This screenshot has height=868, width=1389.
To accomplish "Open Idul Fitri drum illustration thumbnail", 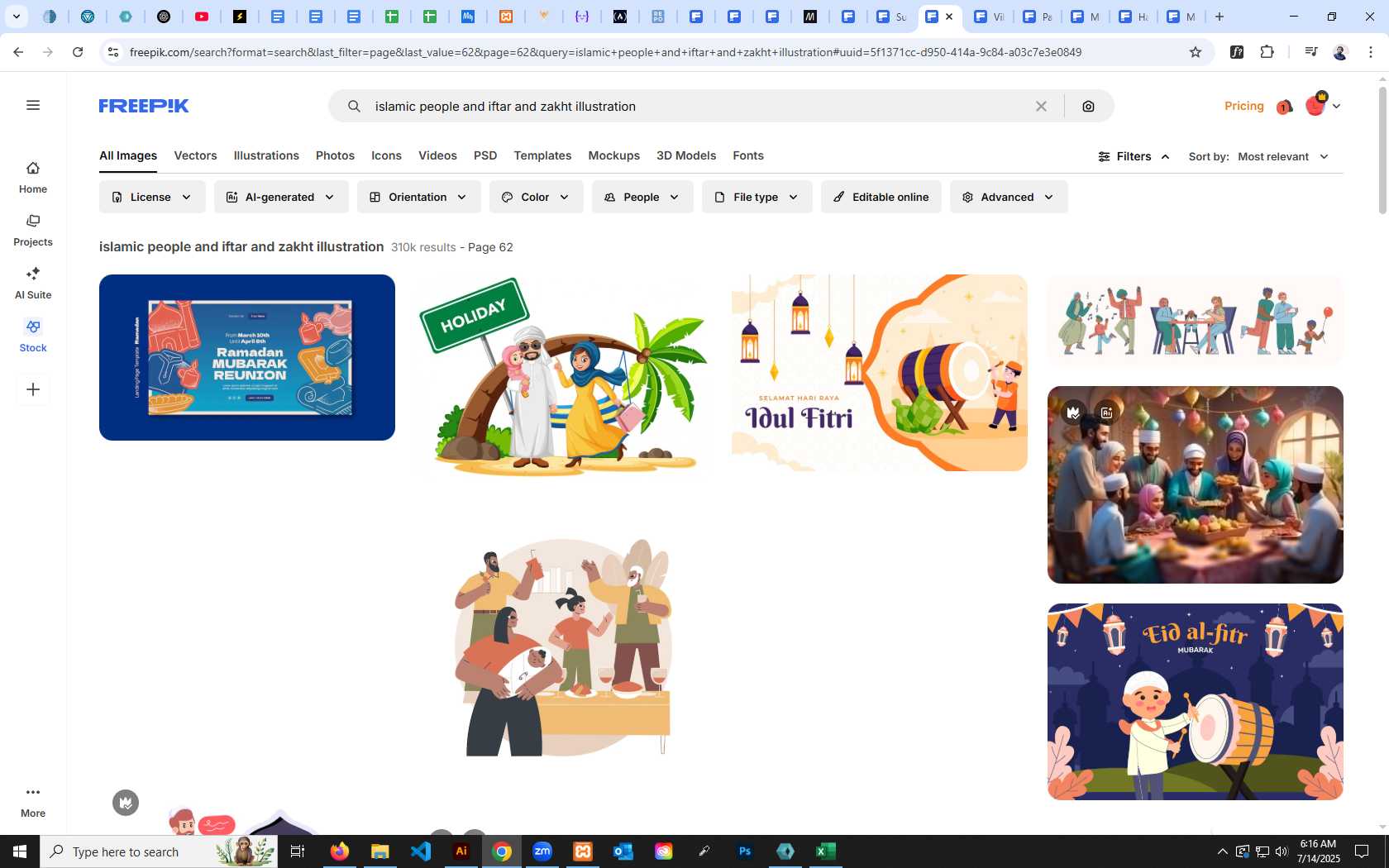I will (880, 373).
